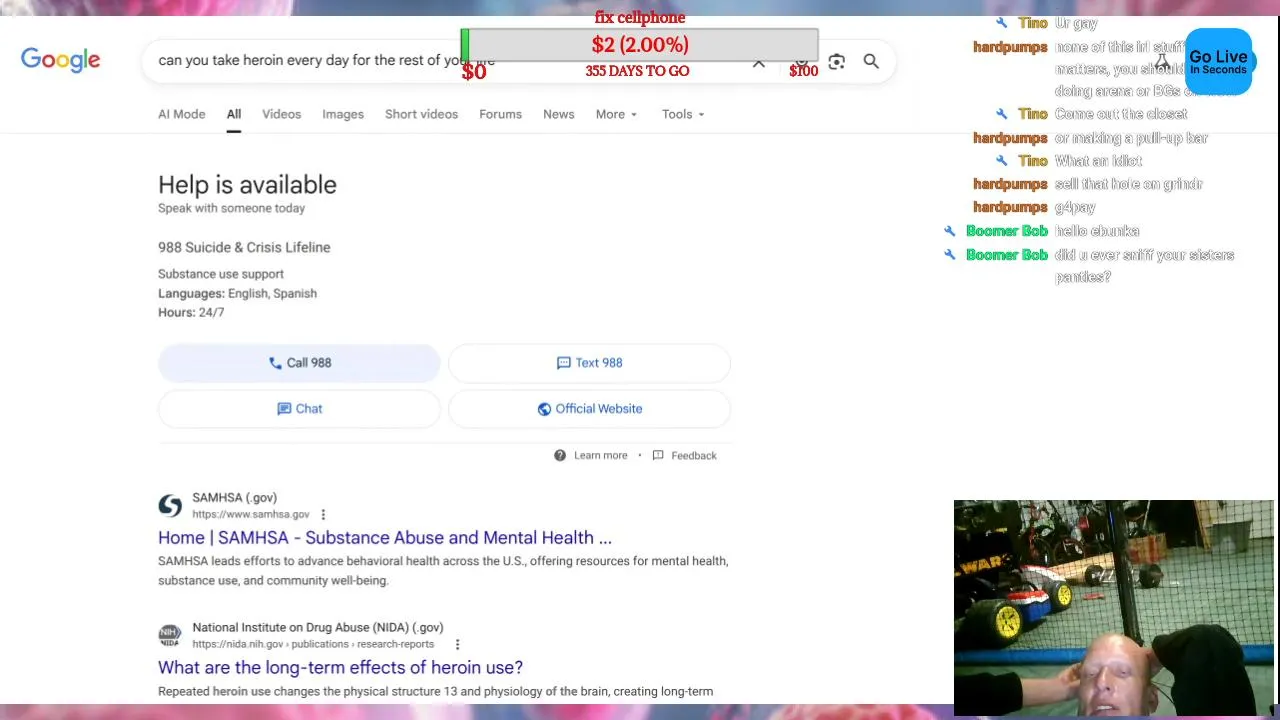Viewport: 1280px width, 720px height.
Task: Click the magnifying glass search icon
Action: point(871,62)
